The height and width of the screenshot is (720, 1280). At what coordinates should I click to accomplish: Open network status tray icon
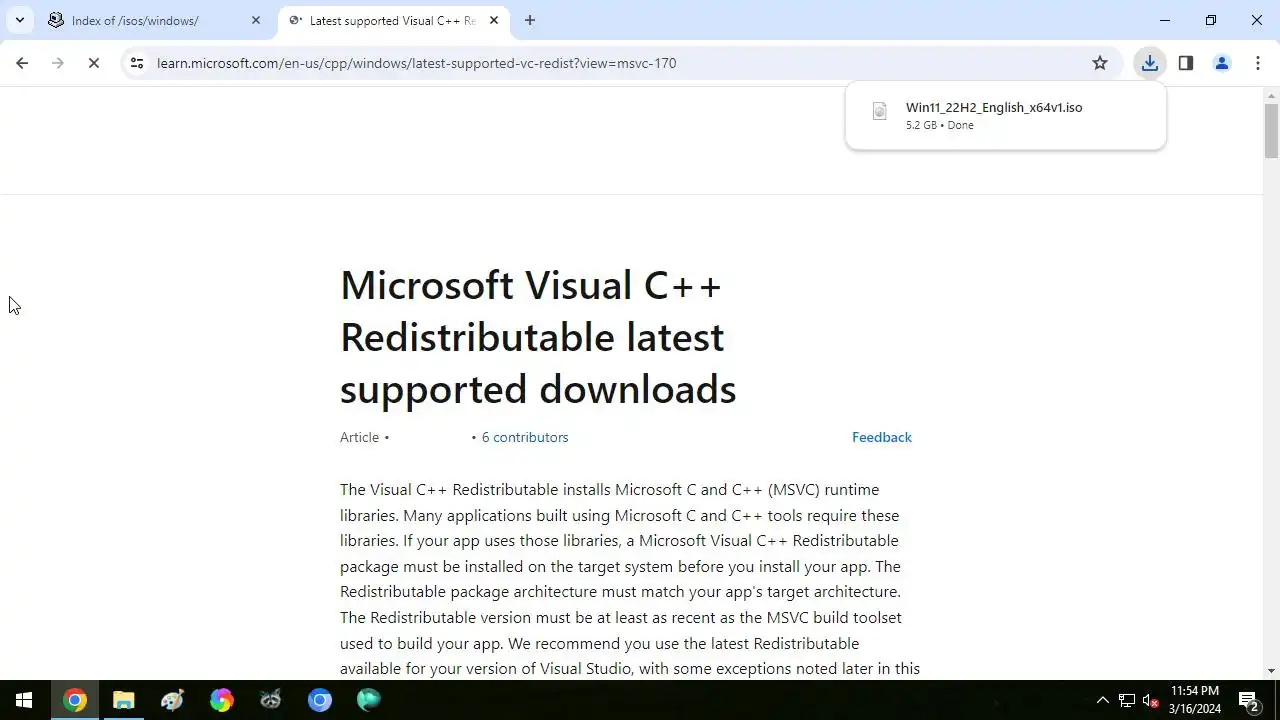[1127, 700]
